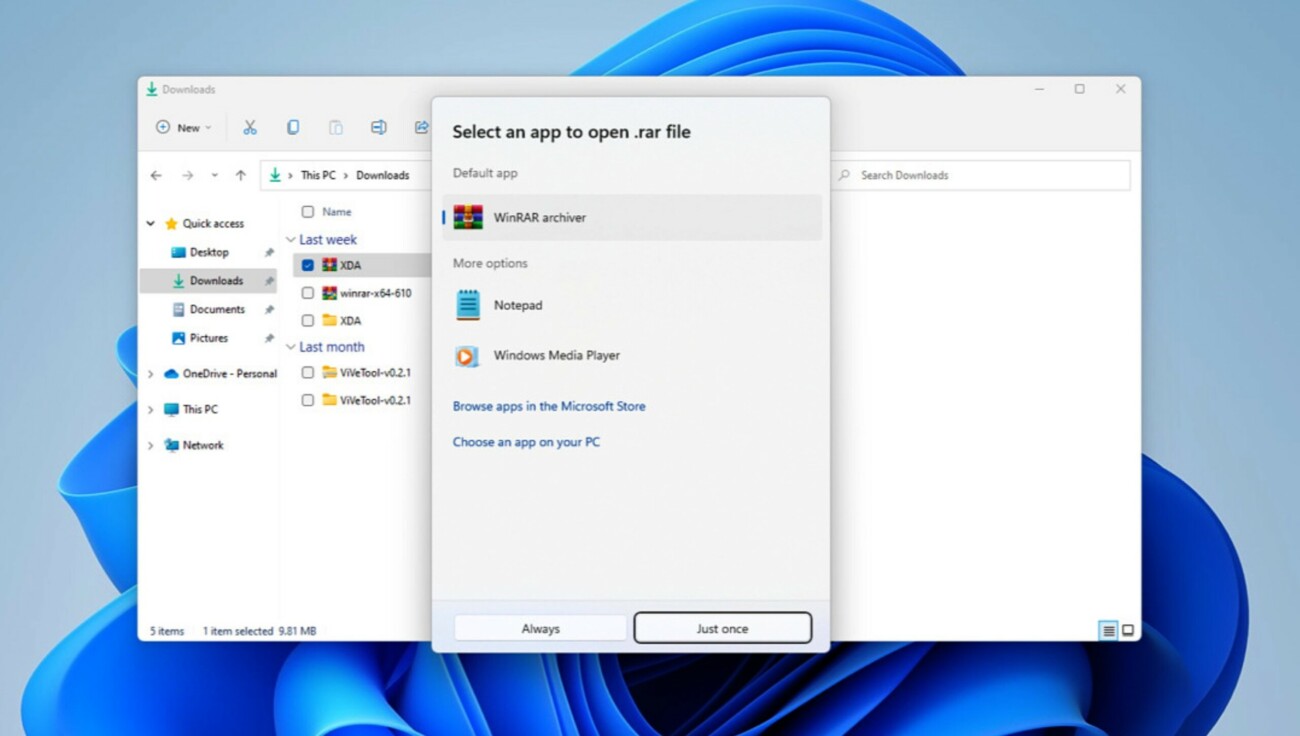Switch to large thumbnails view icon in status bar
The image size is (1300, 736).
tap(1128, 631)
